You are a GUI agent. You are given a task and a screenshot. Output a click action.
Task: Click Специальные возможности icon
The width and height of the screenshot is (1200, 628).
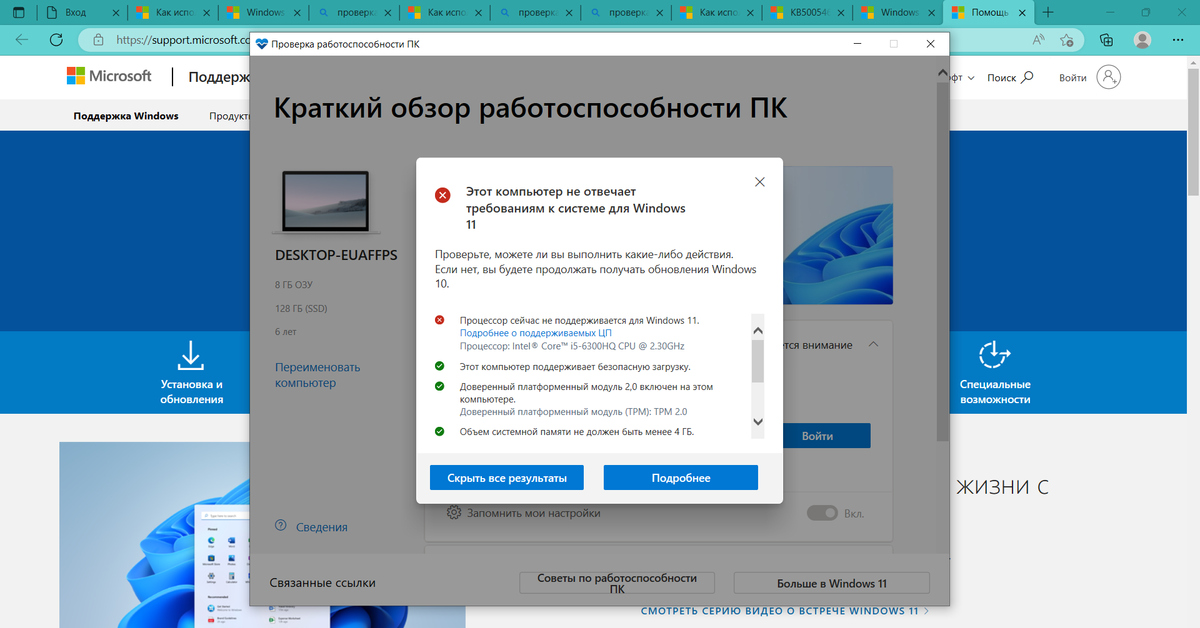[995, 355]
